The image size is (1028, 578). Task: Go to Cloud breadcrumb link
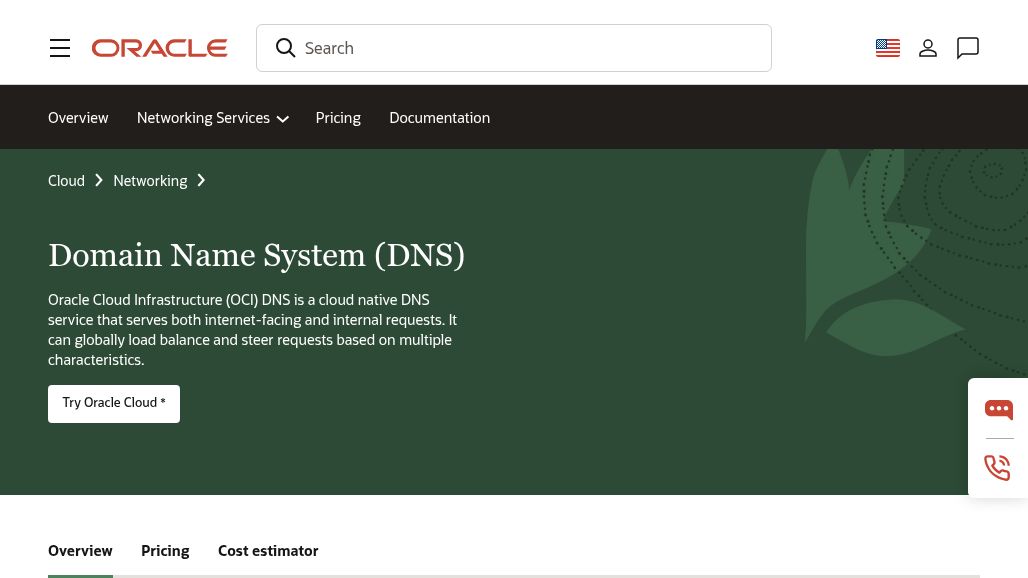click(x=66, y=181)
